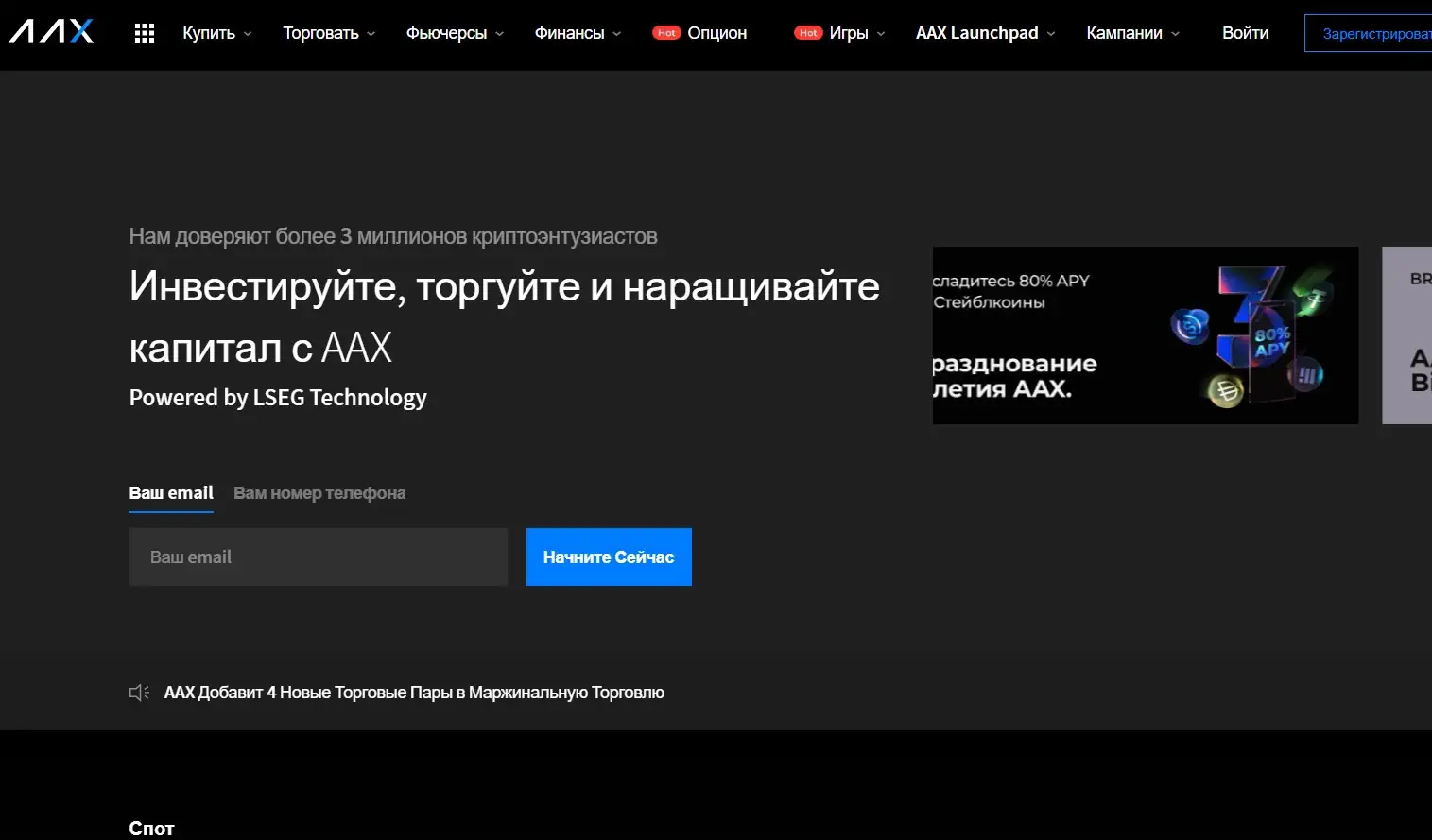Open the Игры menu
This screenshot has height=840, width=1432.
[849, 33]
